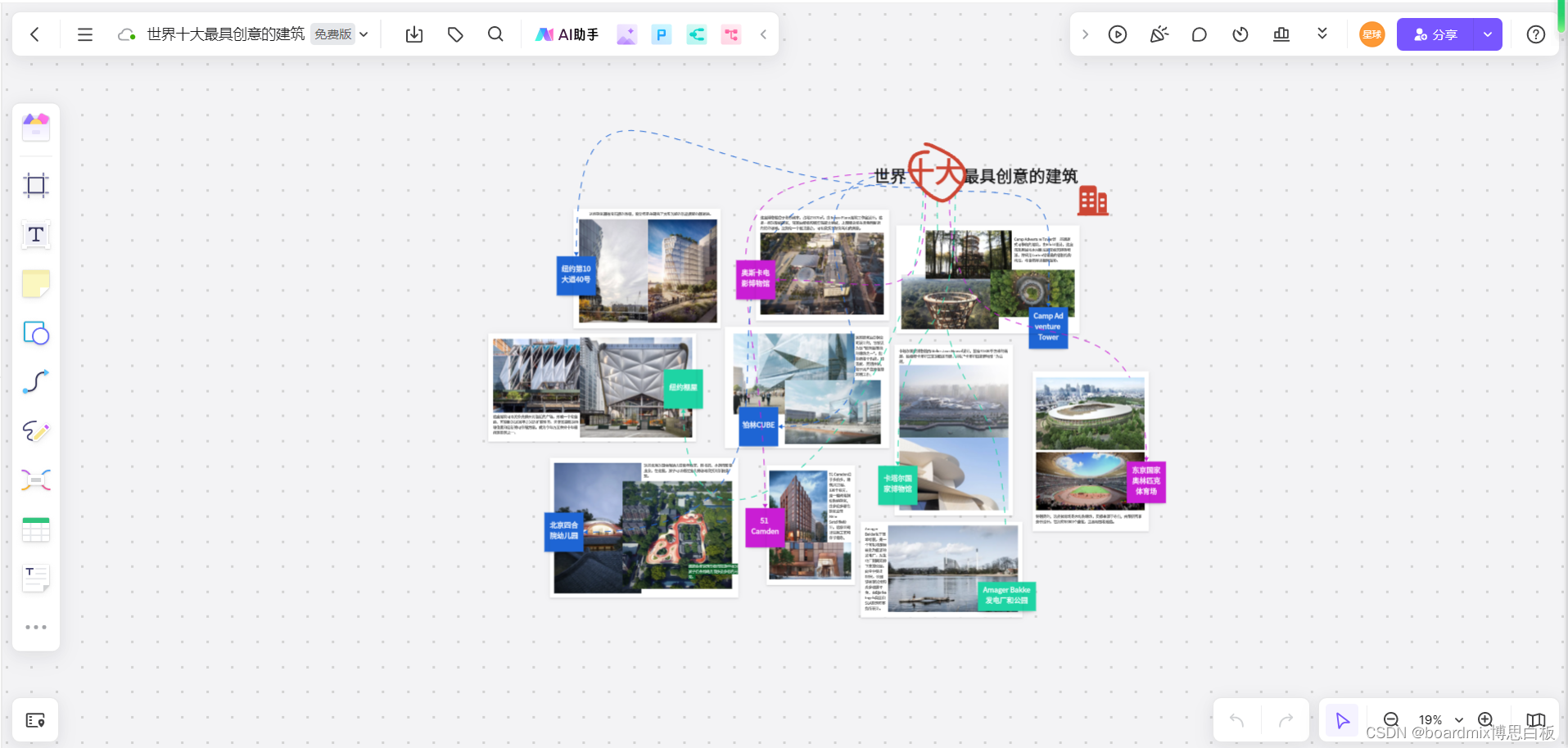Screen dimensions: 1568x748
Task: Click the teal mind map icon
Action: click(696, 34)
